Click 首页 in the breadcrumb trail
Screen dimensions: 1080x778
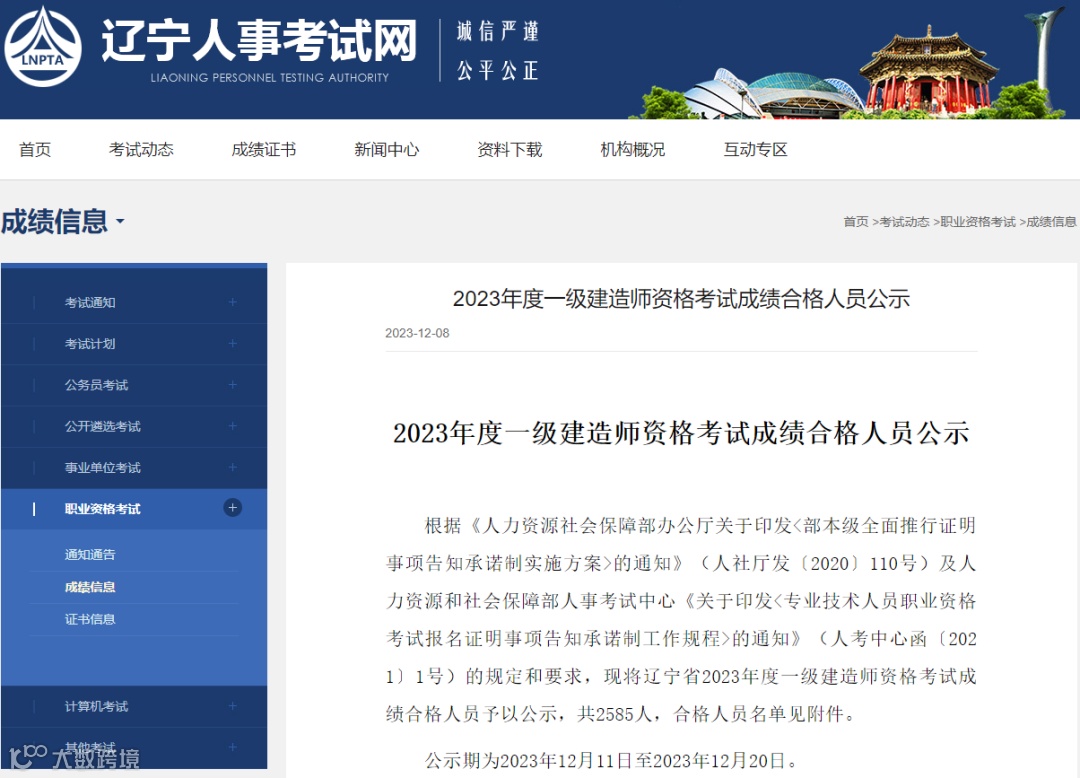(856, 222)
